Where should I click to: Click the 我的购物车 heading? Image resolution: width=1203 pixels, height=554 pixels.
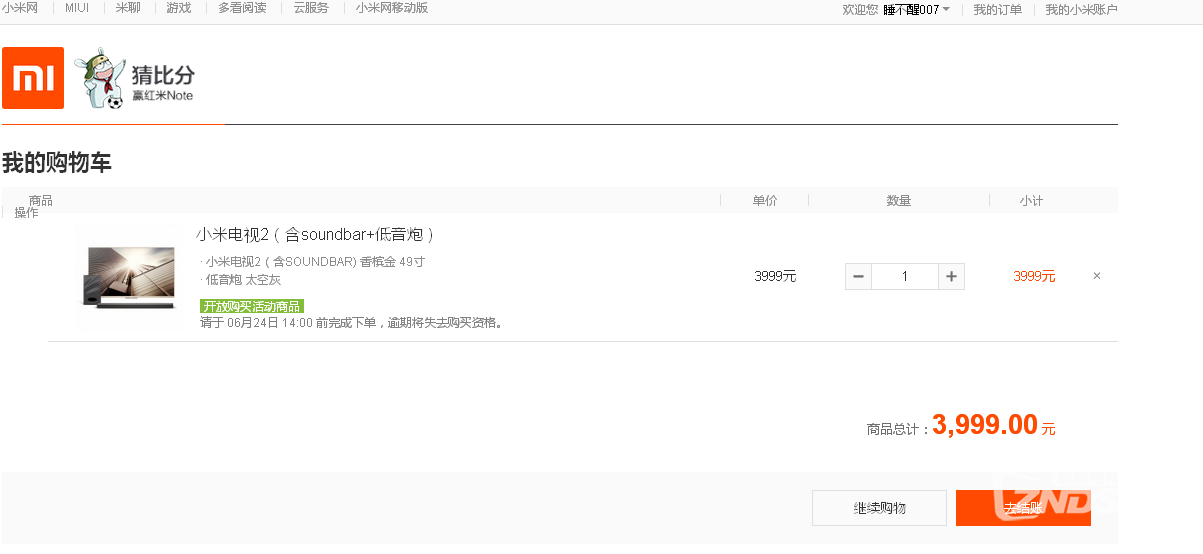(x=57, y=163)
